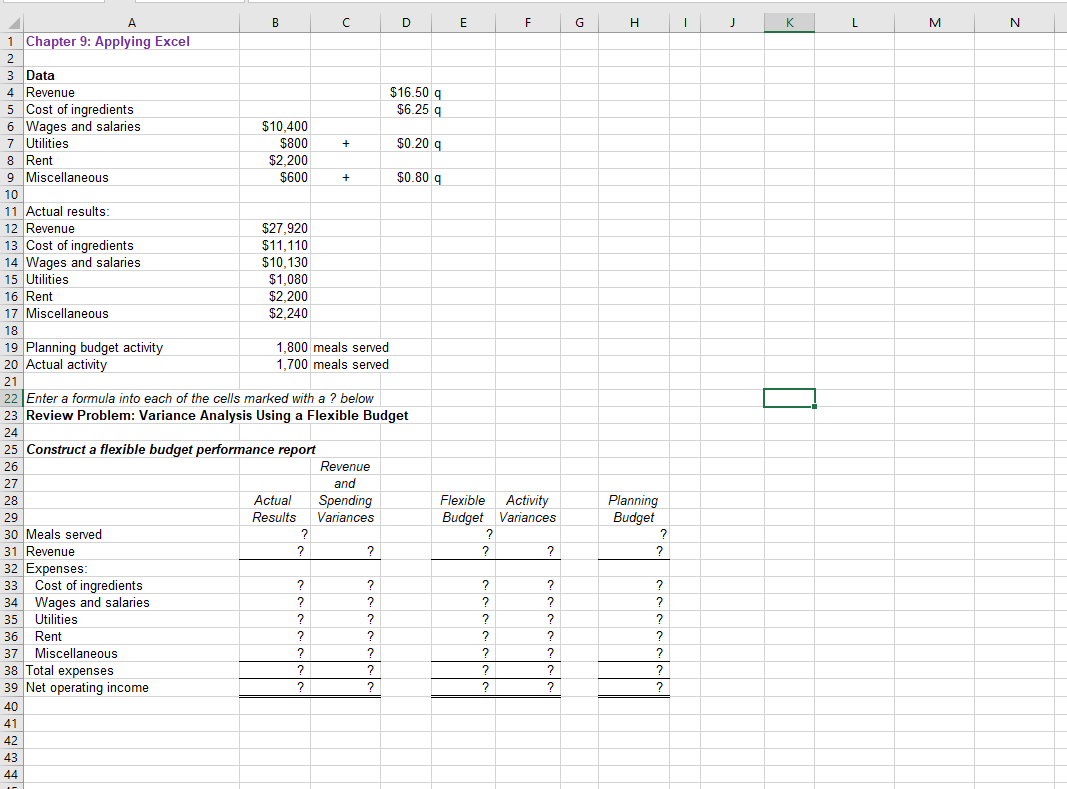Select the $16.50 revenue rate cell

(406, 93)
